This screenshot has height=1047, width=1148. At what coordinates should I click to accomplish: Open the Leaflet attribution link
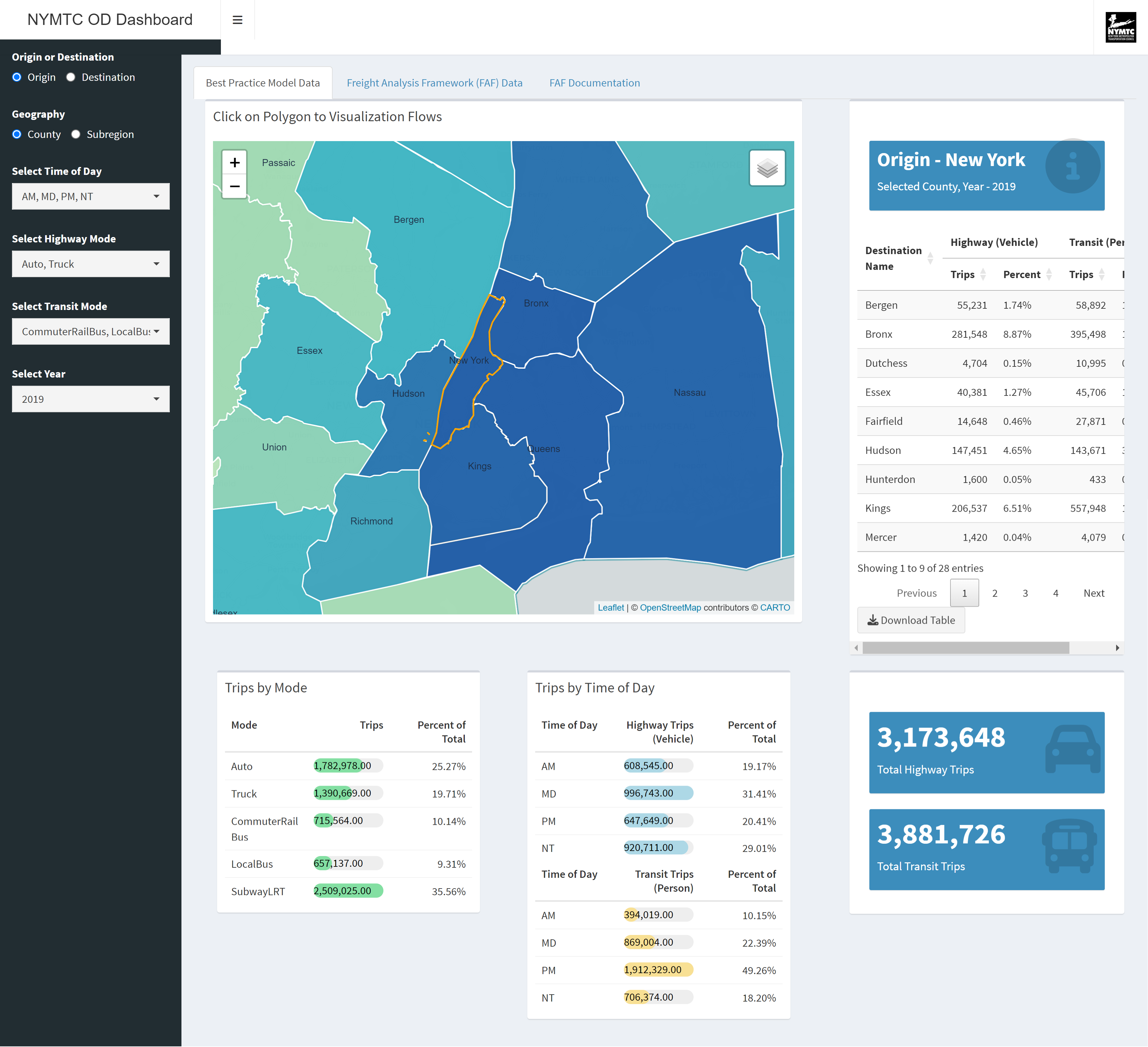pyautogui.click(x=610, y=608)
